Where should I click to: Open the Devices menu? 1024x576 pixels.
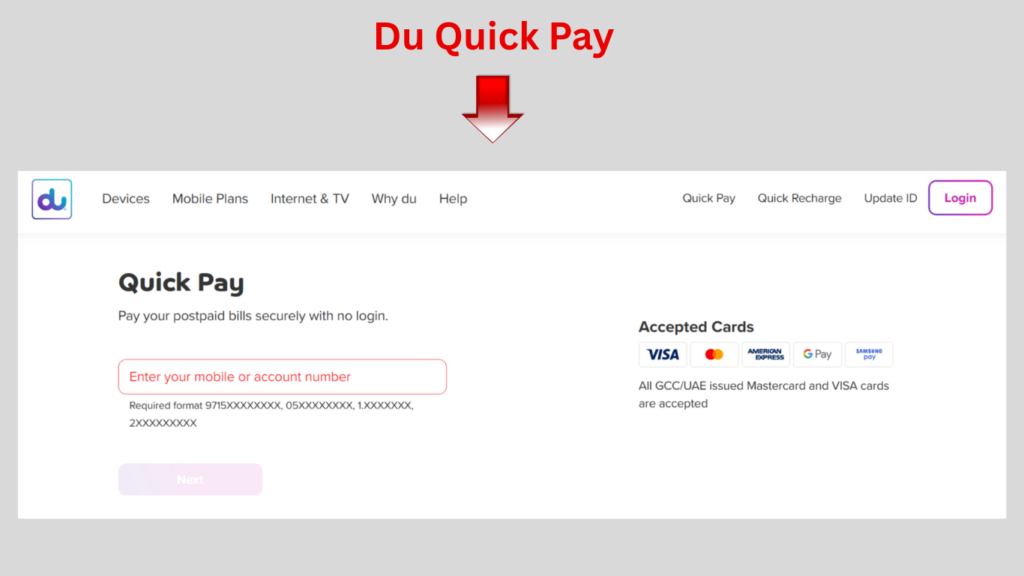tap(125, 199)
